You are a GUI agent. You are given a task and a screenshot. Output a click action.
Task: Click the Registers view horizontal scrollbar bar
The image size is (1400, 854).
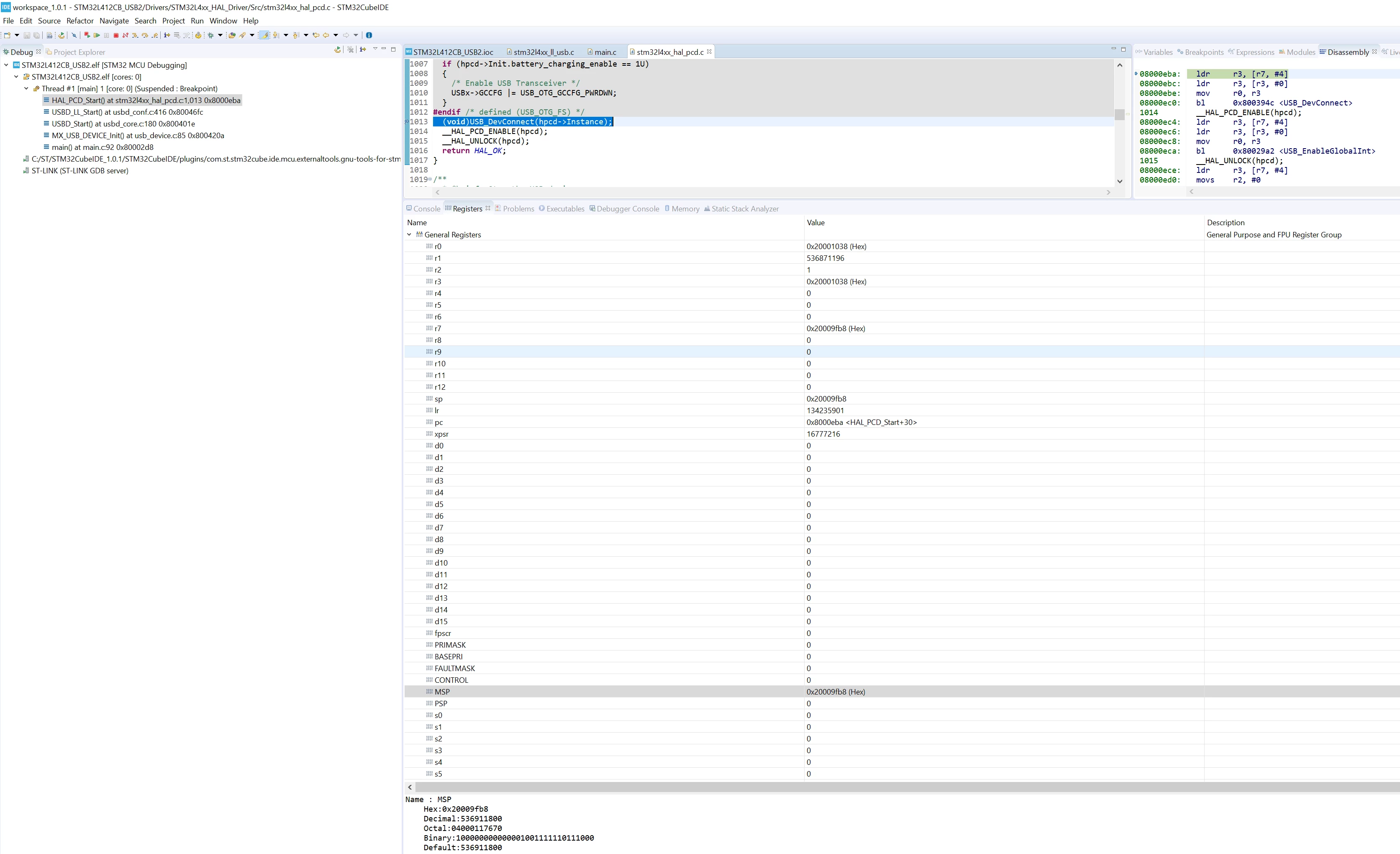907,787
